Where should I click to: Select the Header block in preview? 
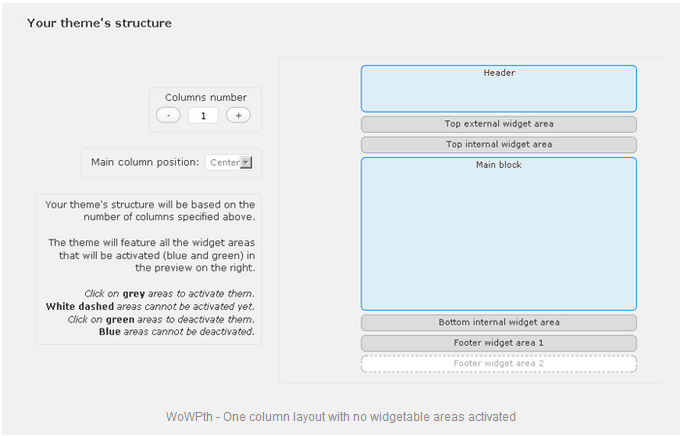click(499, 89)
